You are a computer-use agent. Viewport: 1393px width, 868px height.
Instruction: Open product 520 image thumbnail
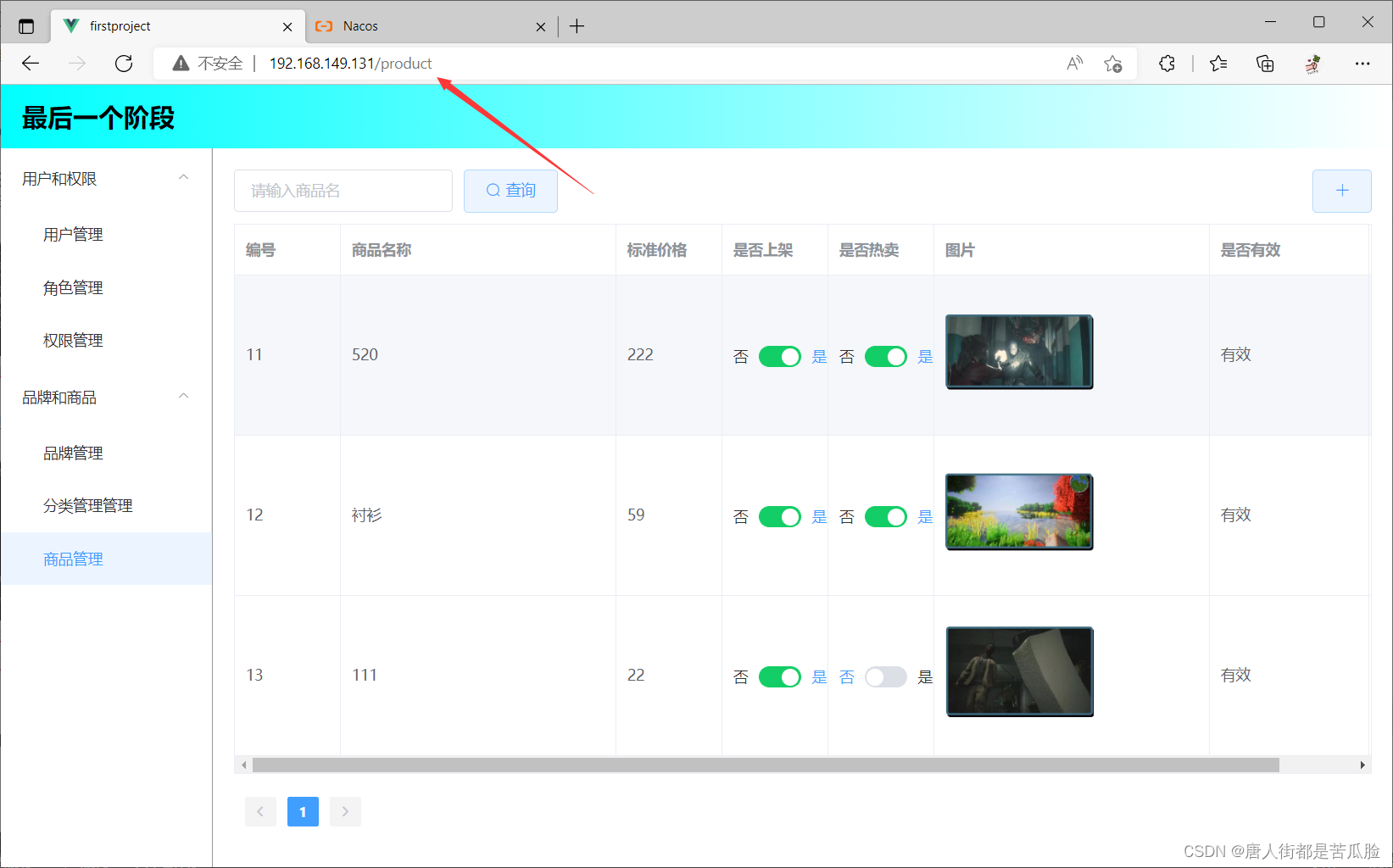tap(1019, 352)
